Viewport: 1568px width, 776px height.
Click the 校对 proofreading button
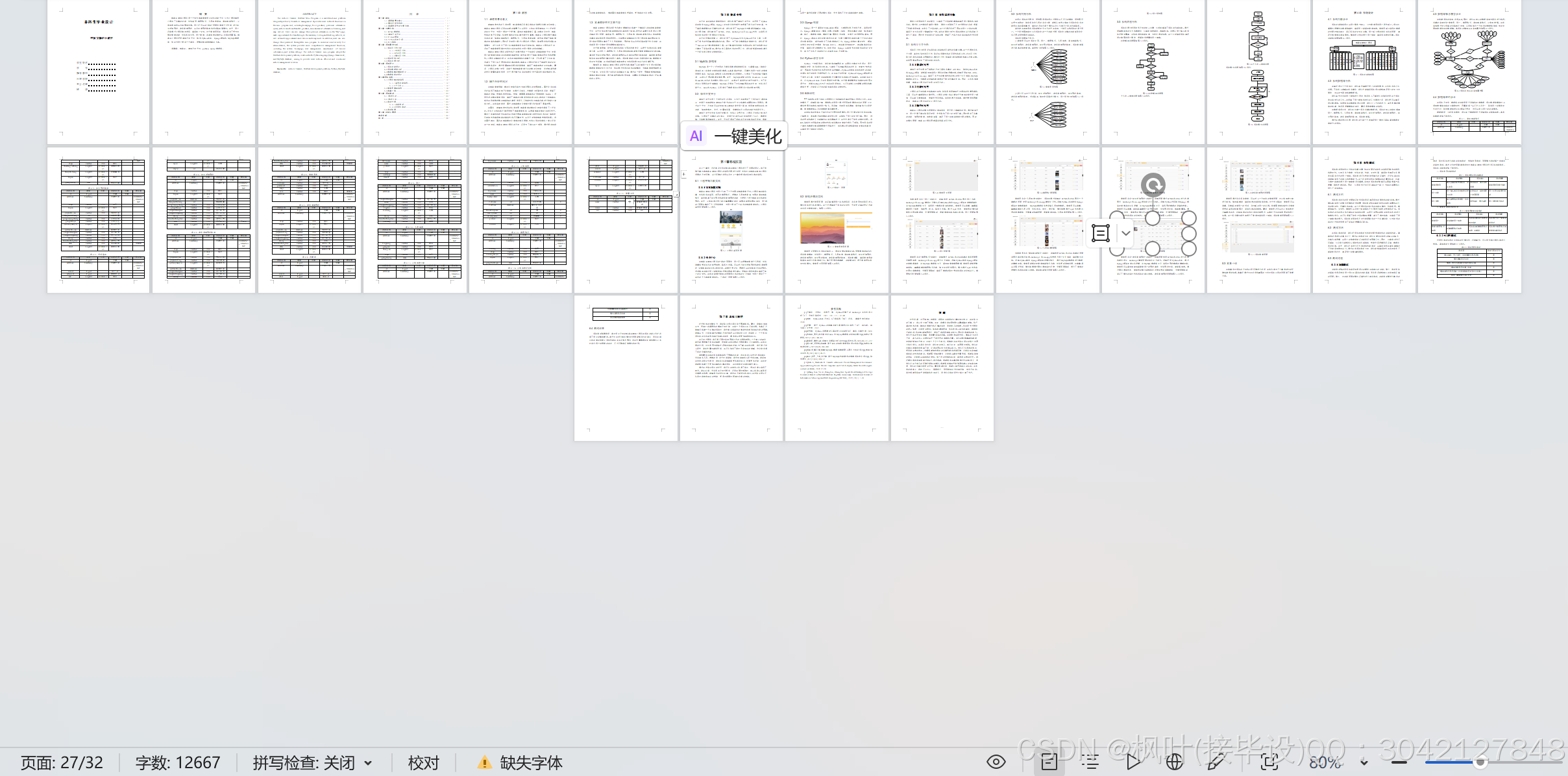[423, 762]
